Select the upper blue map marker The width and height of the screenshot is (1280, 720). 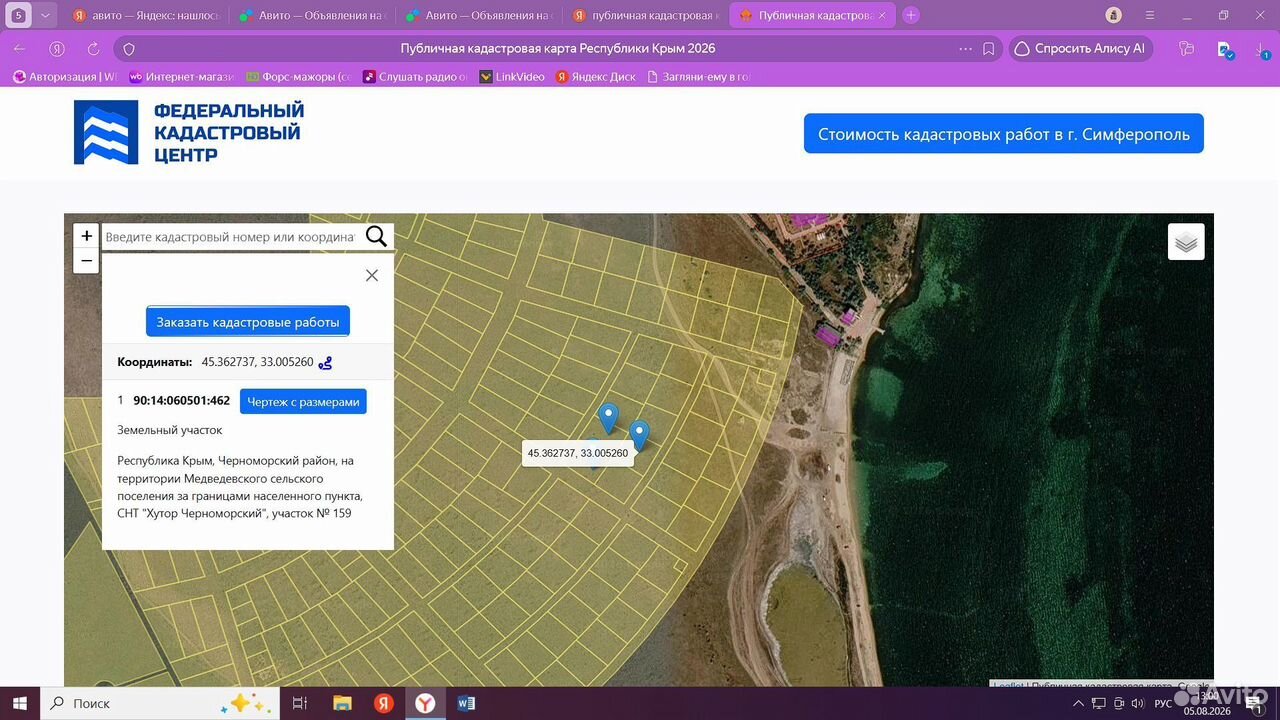[x=608, y=417]
